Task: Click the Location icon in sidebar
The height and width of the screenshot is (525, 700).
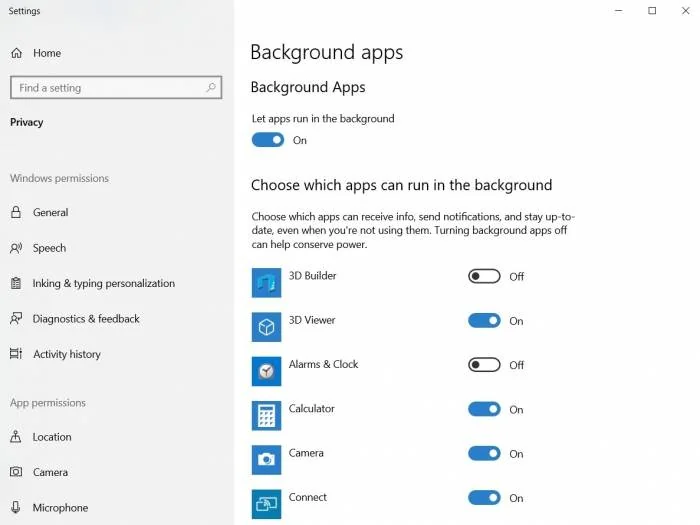Action: tap(16, 437)
